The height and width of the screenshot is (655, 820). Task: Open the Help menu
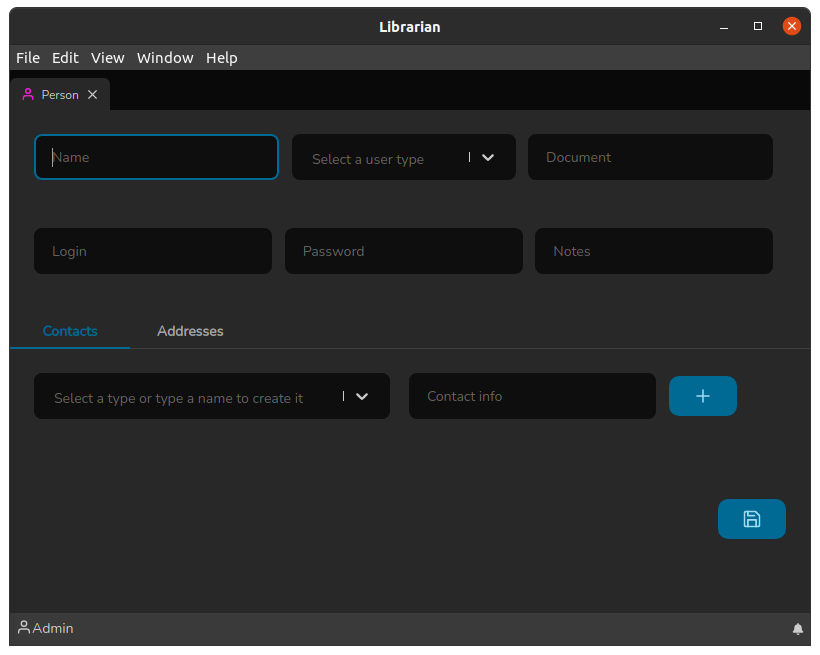221,58
